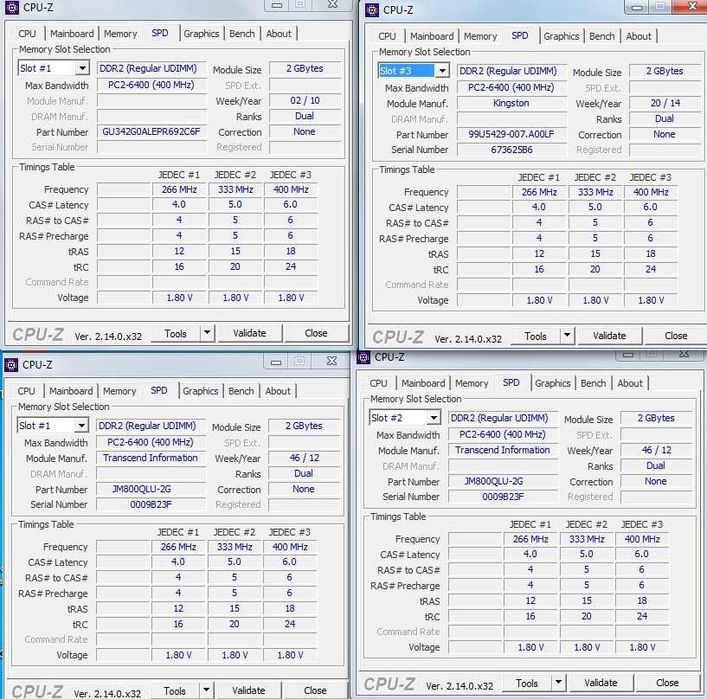
Task: Open Bench tab in Kingston window
Action: pos(602,37)
